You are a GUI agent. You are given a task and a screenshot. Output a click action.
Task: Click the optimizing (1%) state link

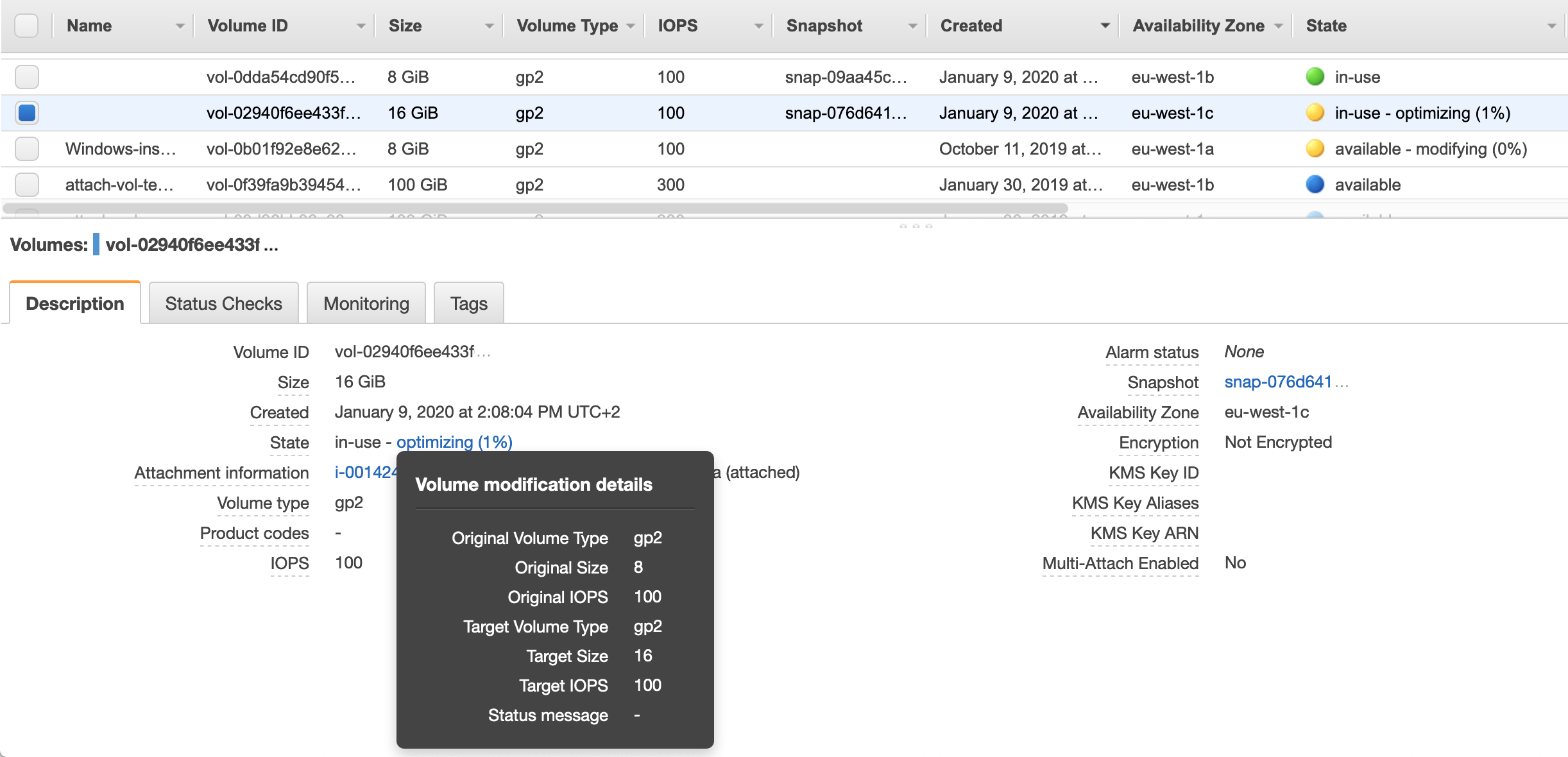(454, 442)
